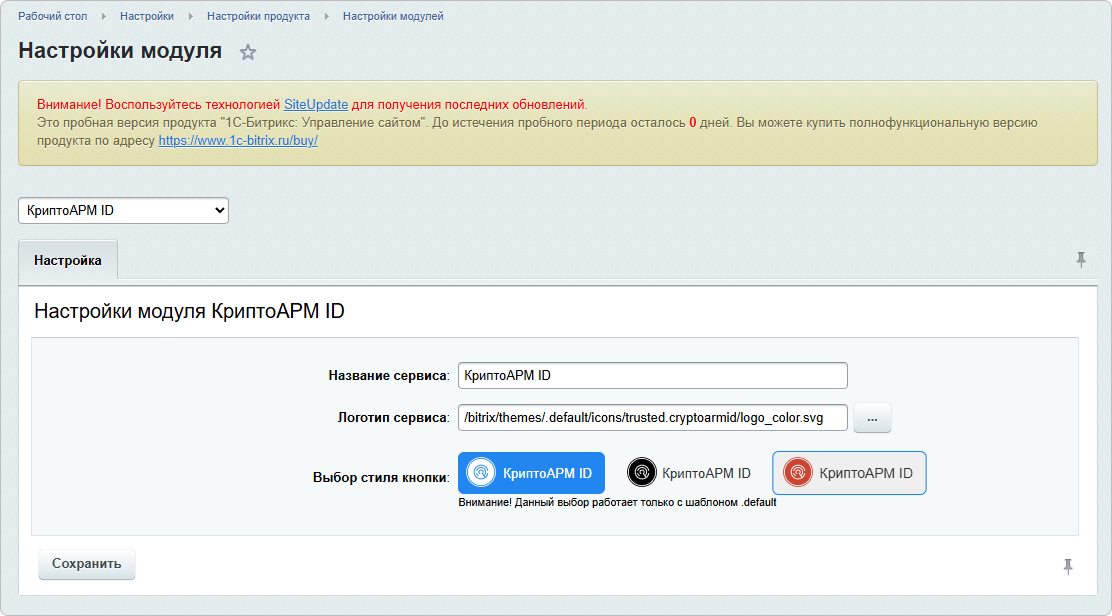Image resolution: width=1112 pixels, height=616 pixels.
Task: Click the breadcrumb arrow after Рабочий стол
Action: (x=104, y=16)
